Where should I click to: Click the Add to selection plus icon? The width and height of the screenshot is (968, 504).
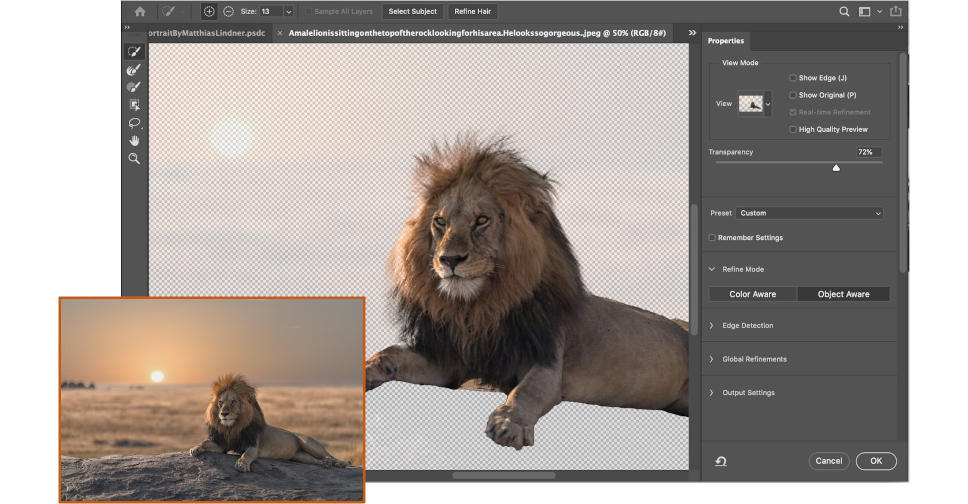tap(209, 11)
